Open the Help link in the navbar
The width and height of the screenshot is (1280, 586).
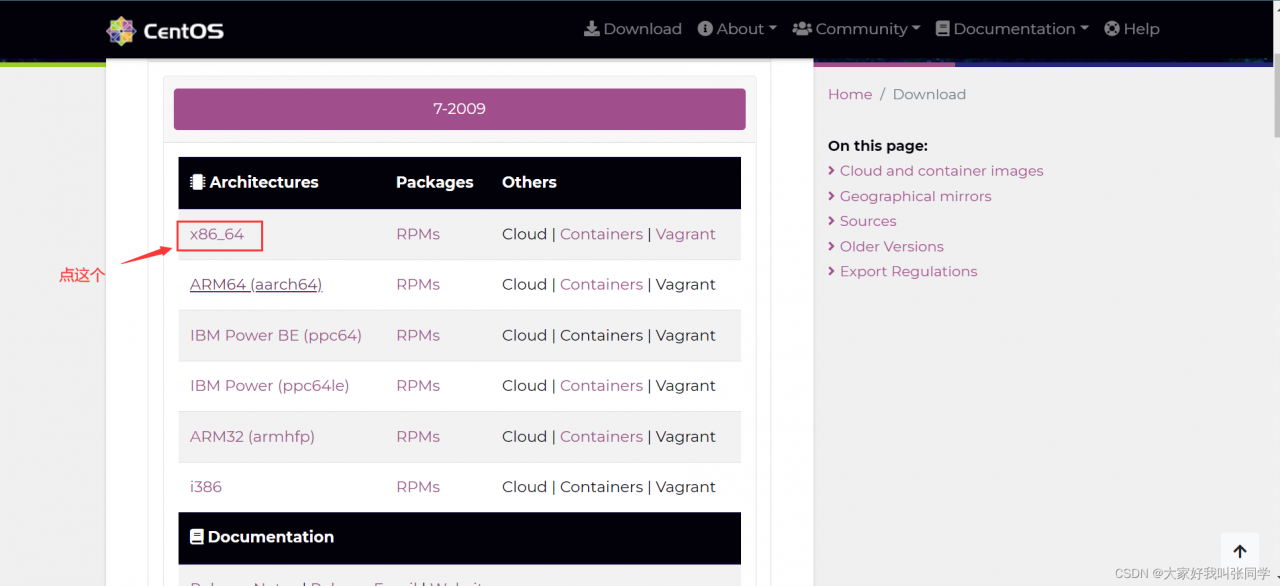pyautogui.click(x=1132, y=29)
